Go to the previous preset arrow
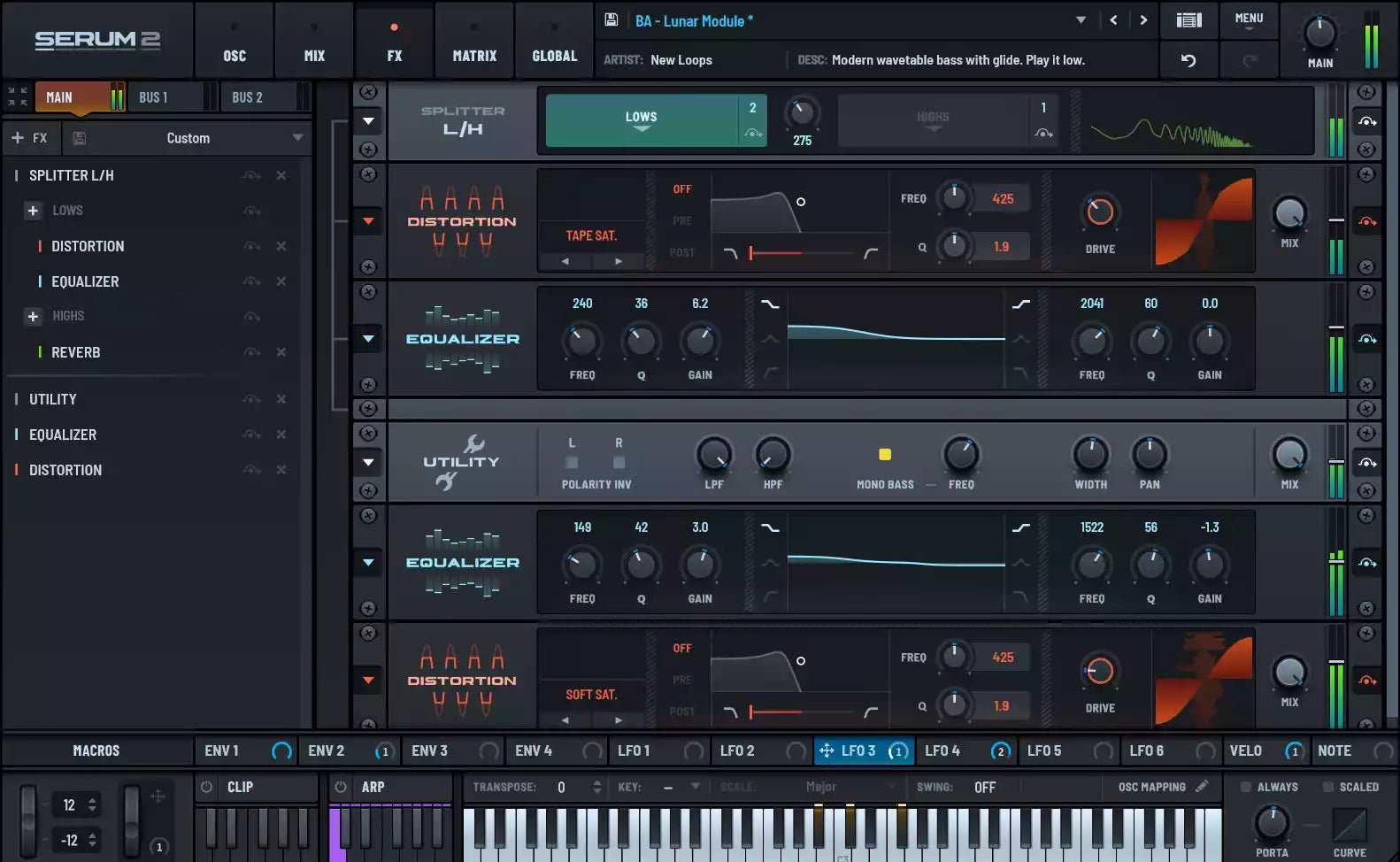1400x862 pixels. click(1113, 20)
